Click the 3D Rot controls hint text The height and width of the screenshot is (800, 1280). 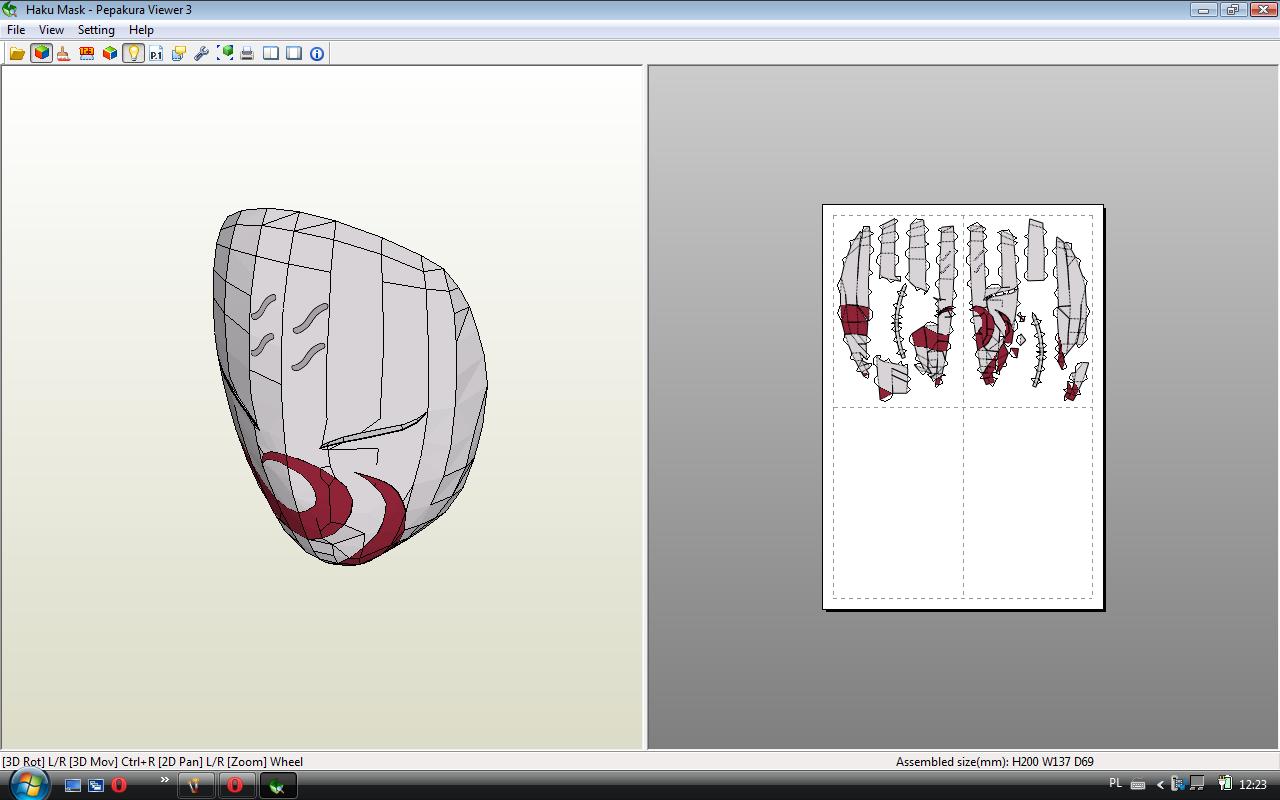point(152,761)
